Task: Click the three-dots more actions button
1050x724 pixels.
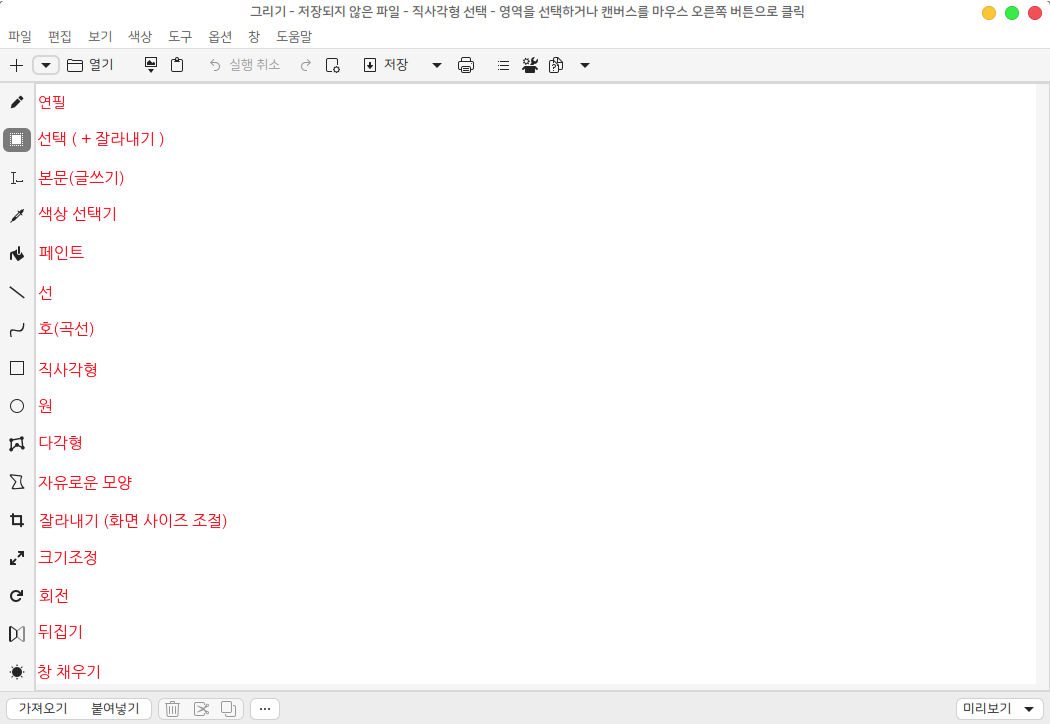Action: (x=265, y=709)
